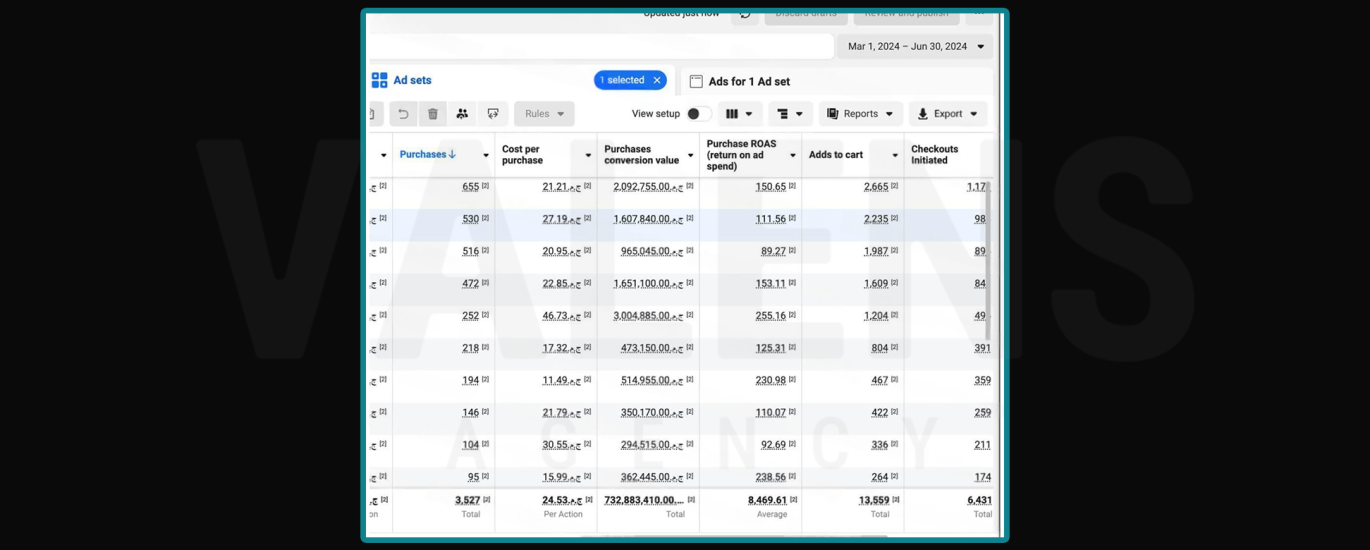
Task: Toggle the View setup switch
Action: click(x=698, y=114)
